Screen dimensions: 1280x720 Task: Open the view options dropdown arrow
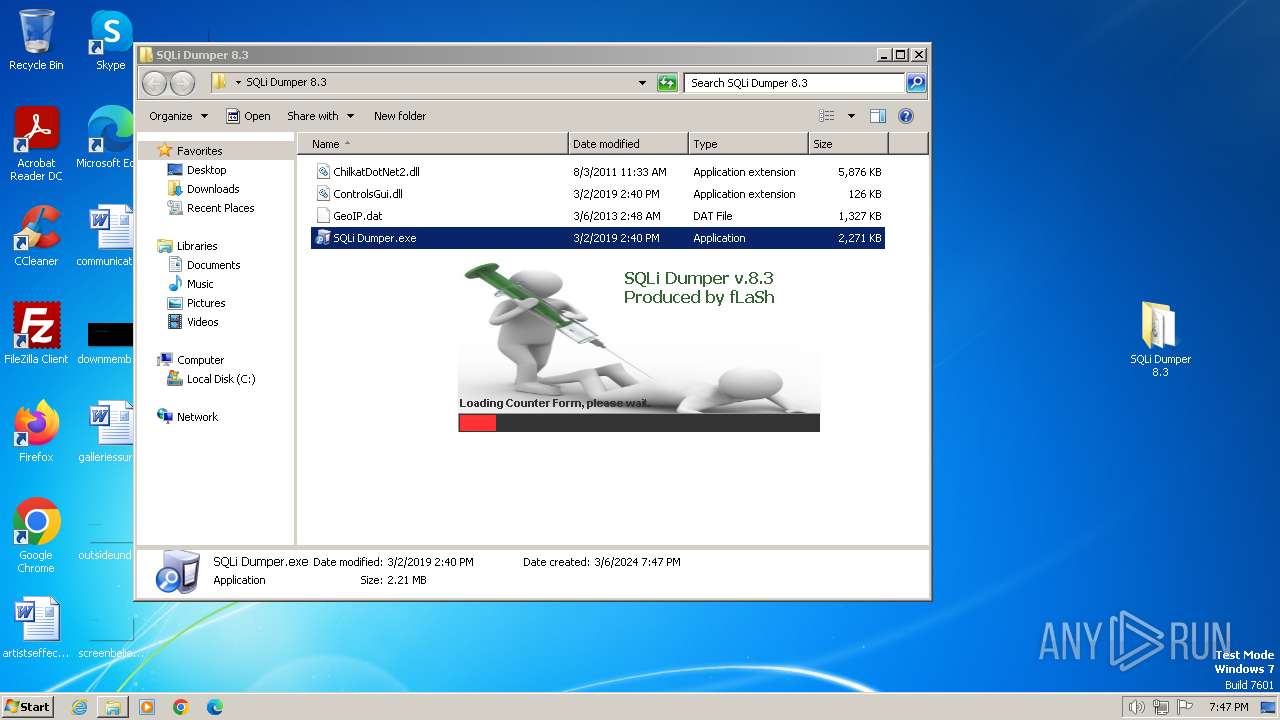click(851, 116)
